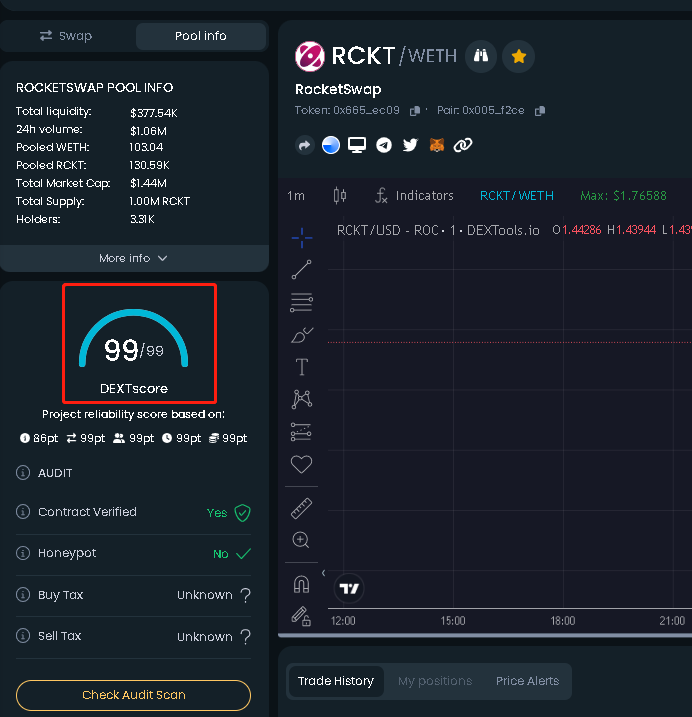Copy the pair address 0x005_f2ce

540,111
